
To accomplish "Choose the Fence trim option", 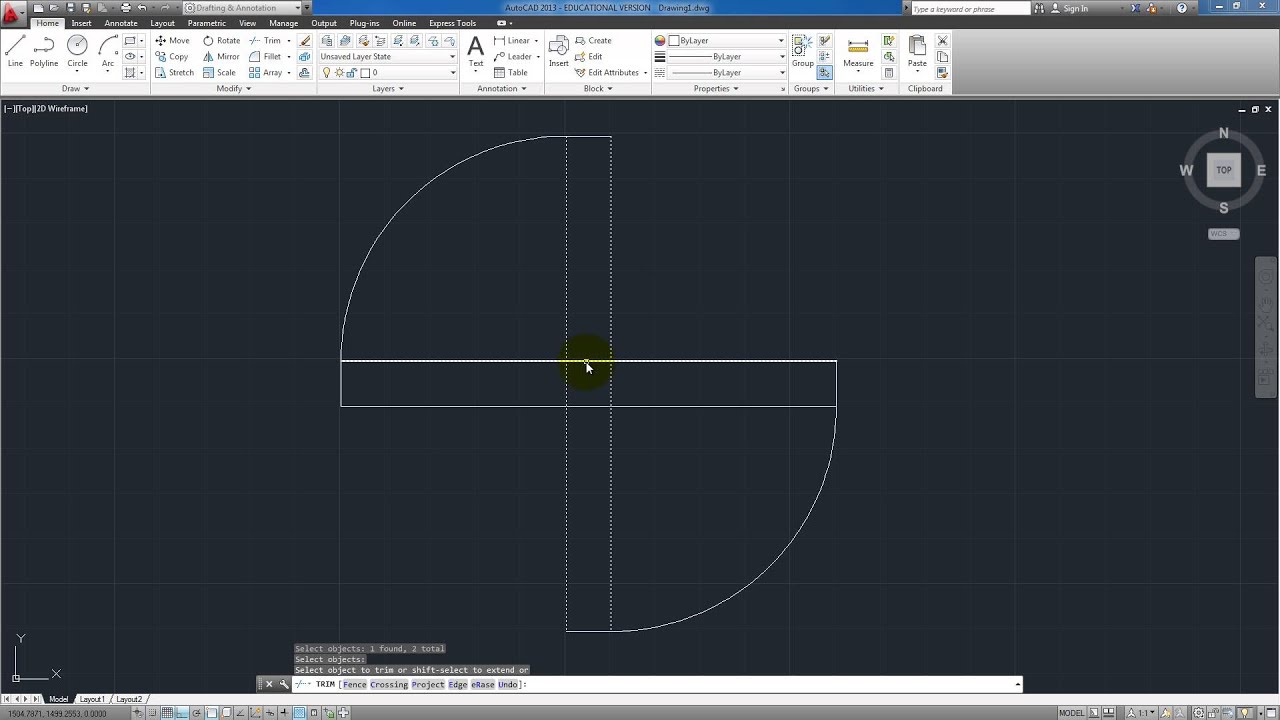I will (x=354, y=685).
